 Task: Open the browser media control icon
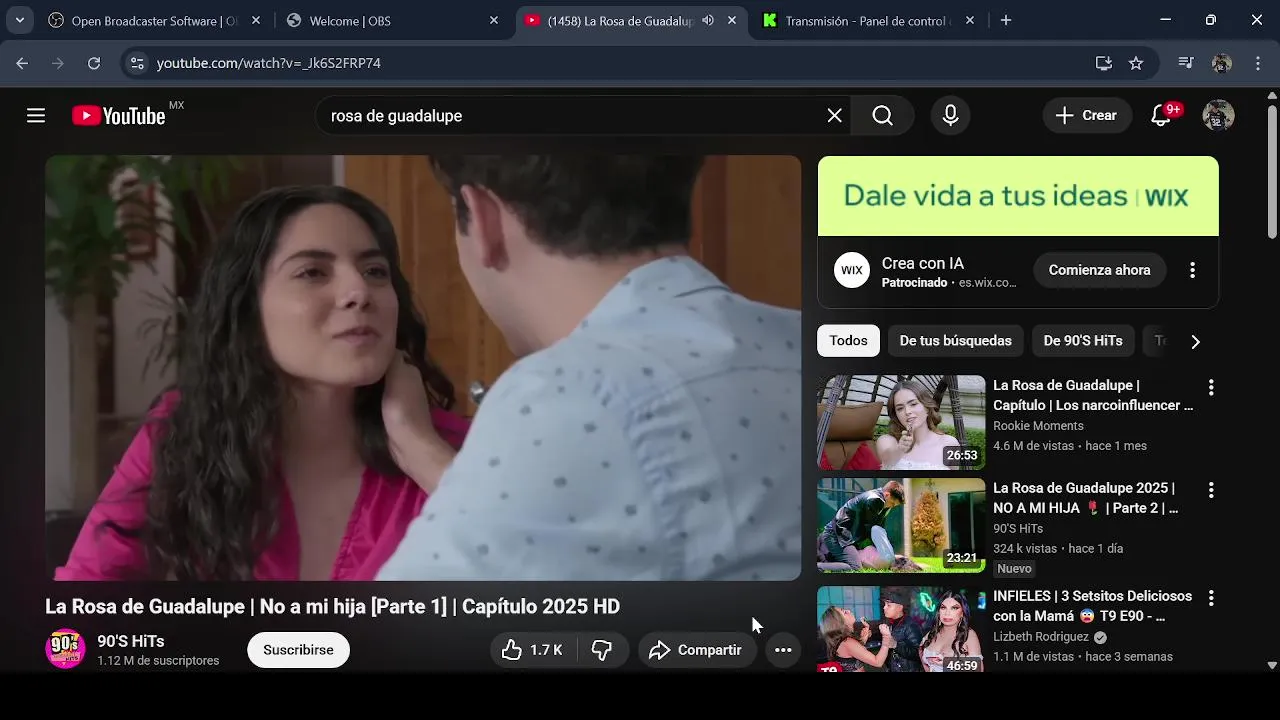point(1186,63)
